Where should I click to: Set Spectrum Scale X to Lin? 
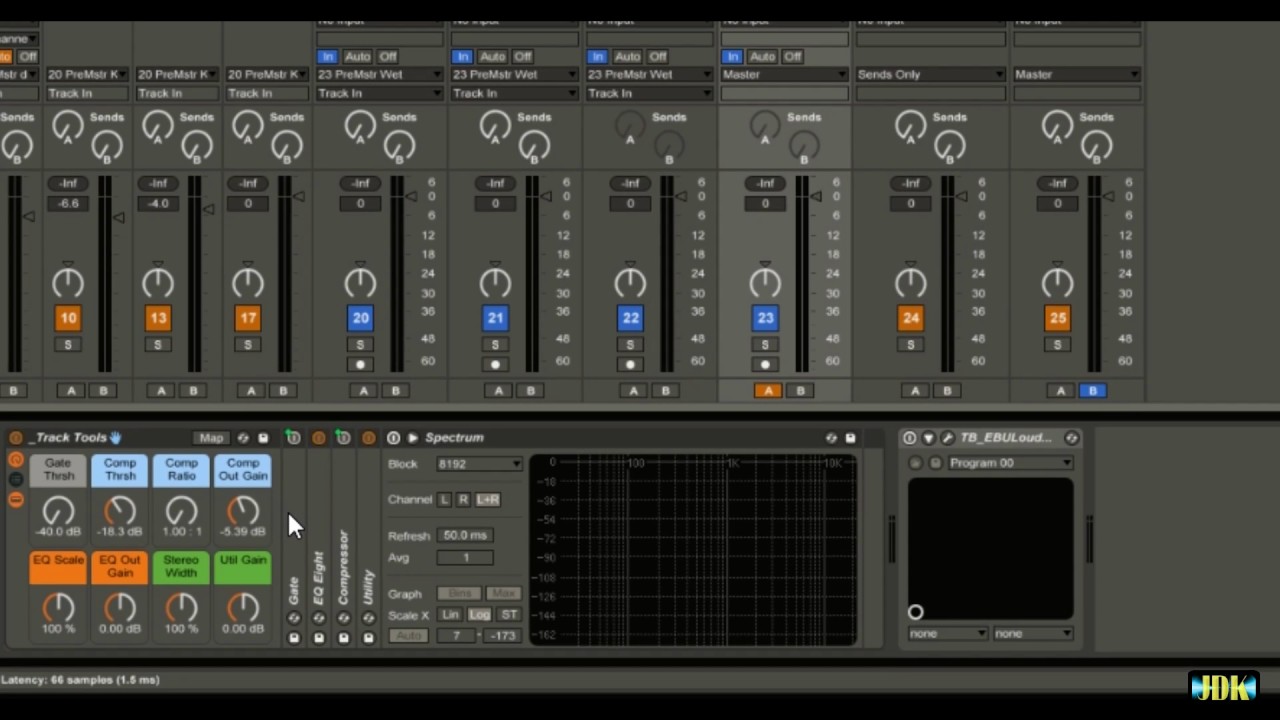[x=451, y=615]
